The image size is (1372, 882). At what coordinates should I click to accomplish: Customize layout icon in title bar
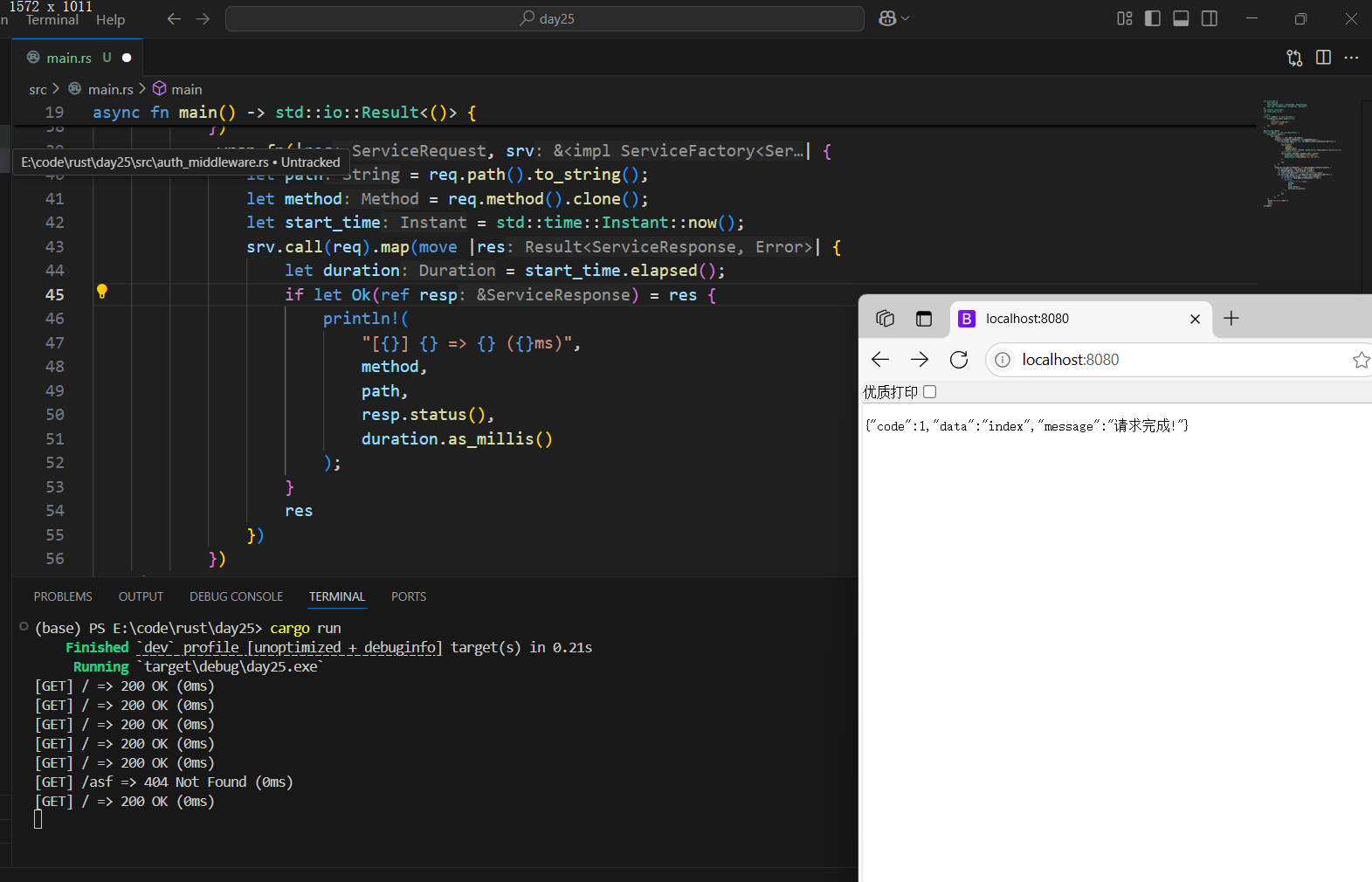(x=1125, y=18)
